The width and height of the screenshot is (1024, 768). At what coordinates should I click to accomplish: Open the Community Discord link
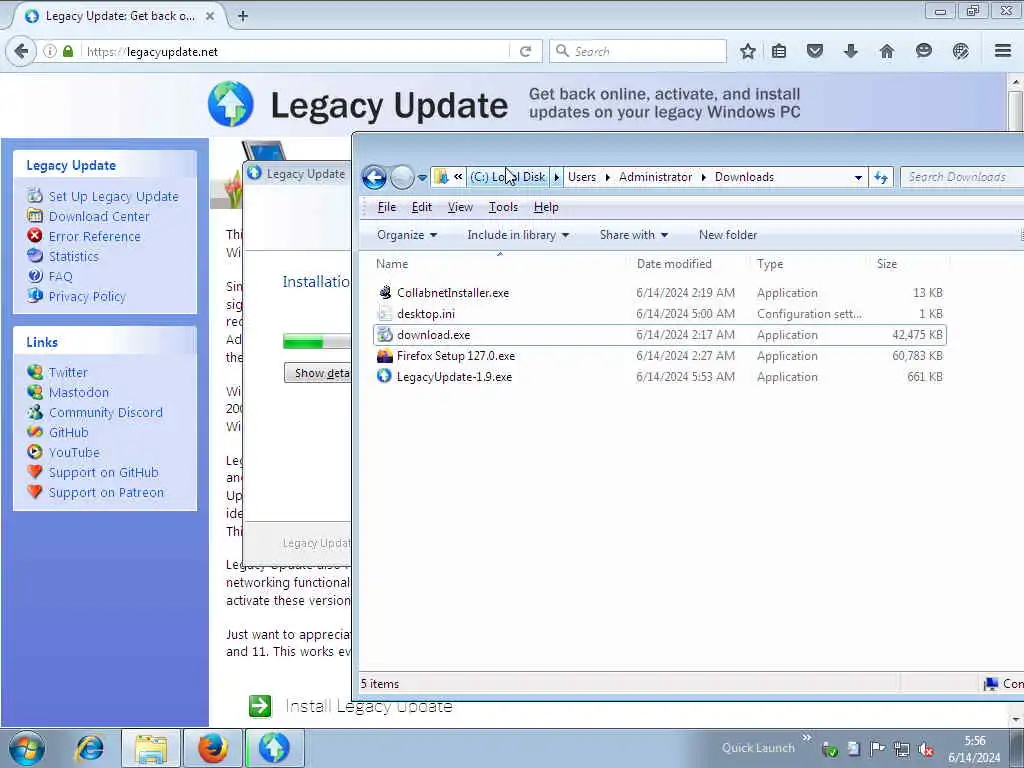[105, 413]
